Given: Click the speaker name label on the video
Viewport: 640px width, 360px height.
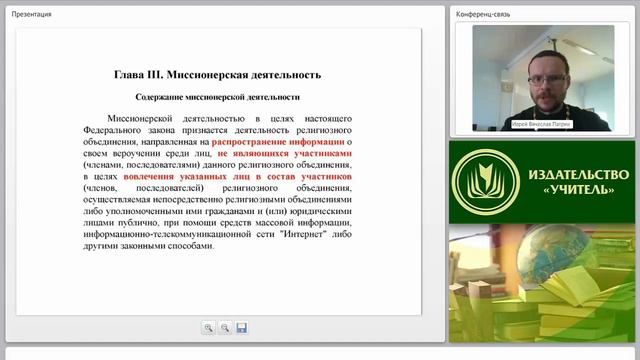Looking at the screenshot, I should pos(542,124).
